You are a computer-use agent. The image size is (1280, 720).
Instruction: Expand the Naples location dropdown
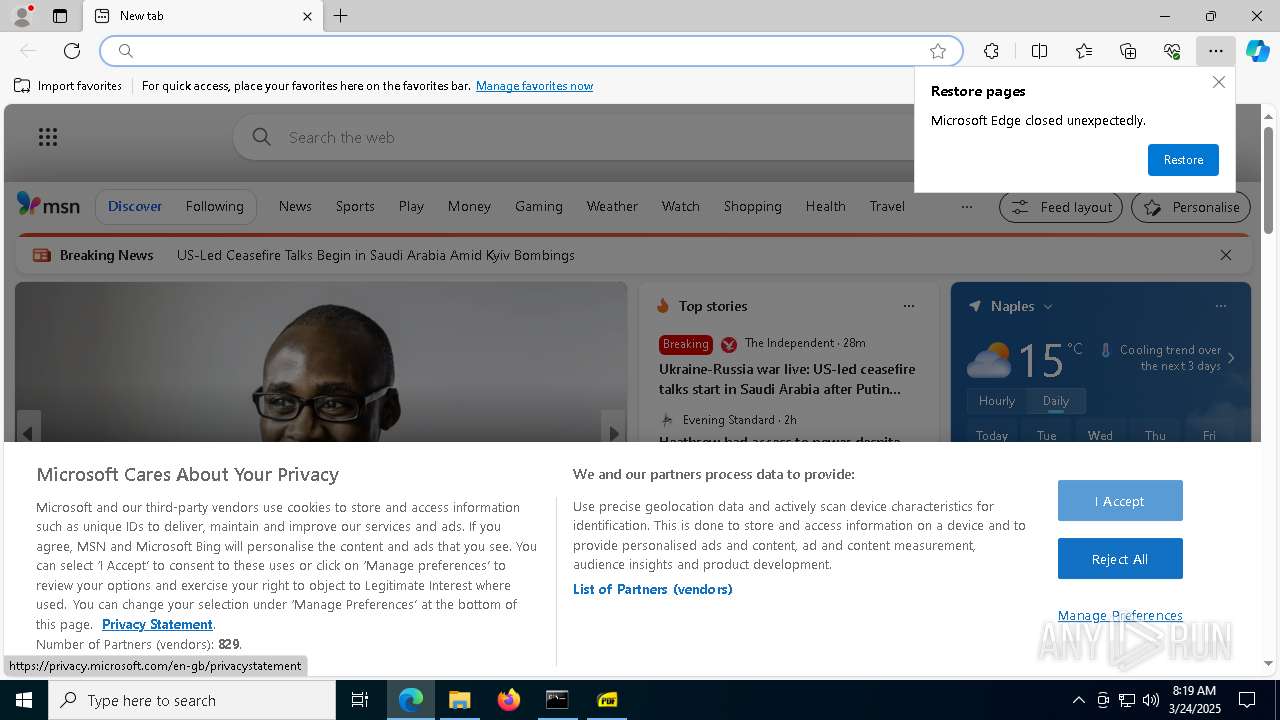tap(1048, 306)
